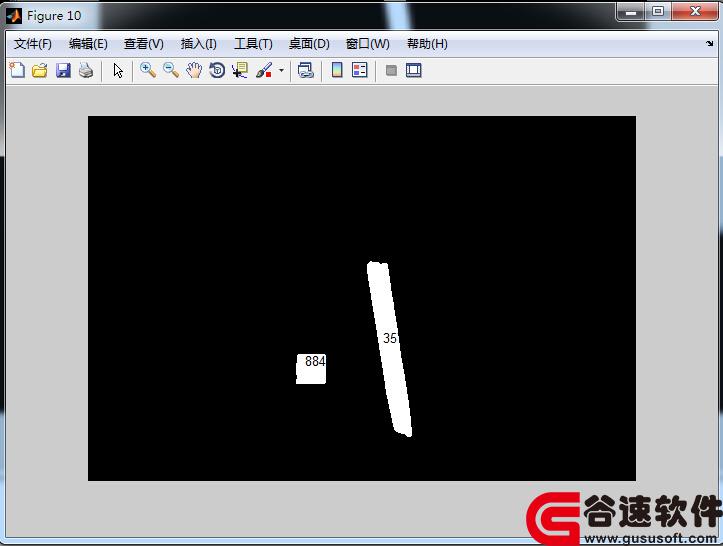Viewport: 723px width, 546px height.
Task: Dock the figure using the arrow icon
Action: click(709, 43)
